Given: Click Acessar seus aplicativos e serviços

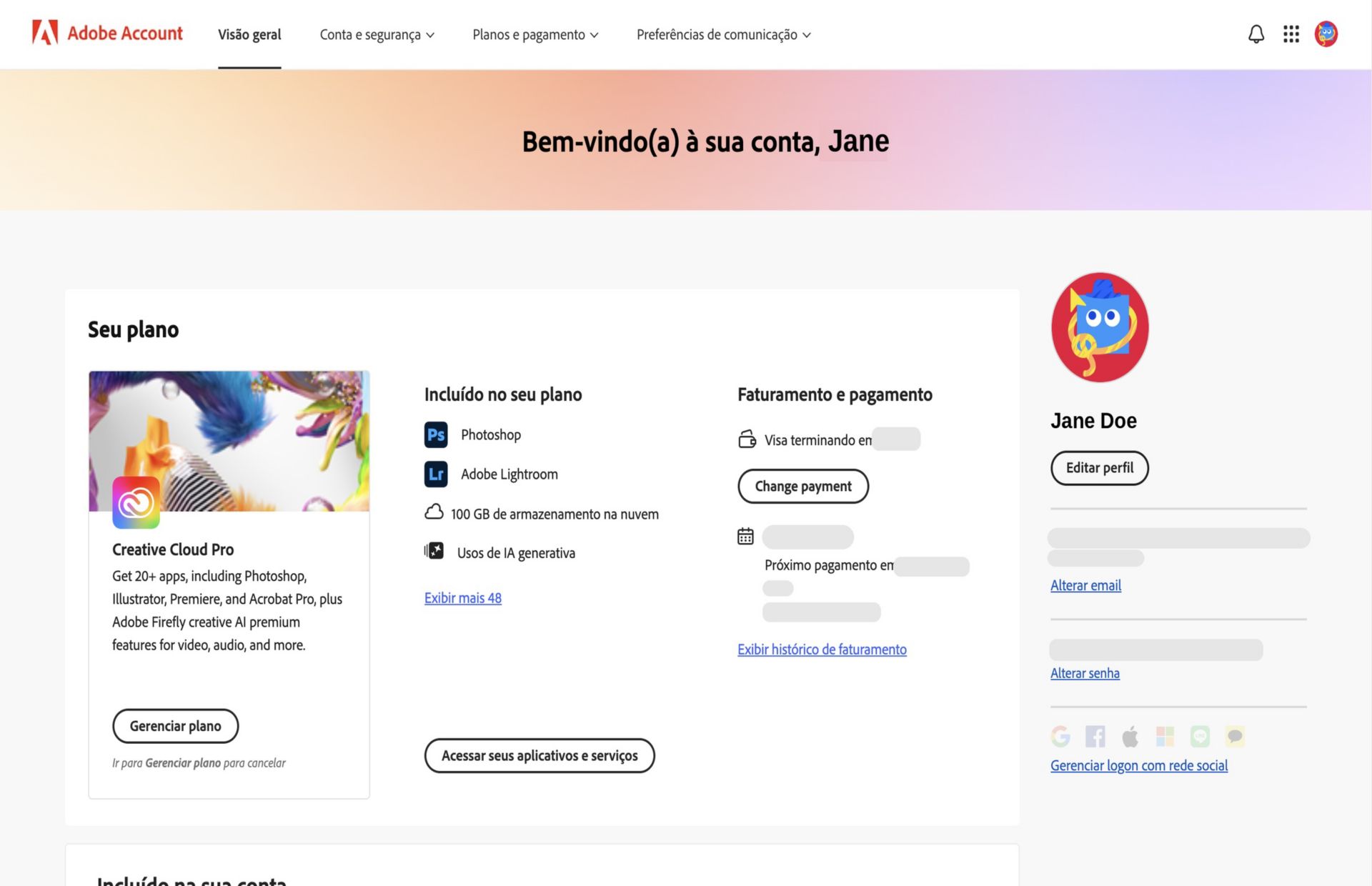Looking at the screenshot, I should pos(540,755).
